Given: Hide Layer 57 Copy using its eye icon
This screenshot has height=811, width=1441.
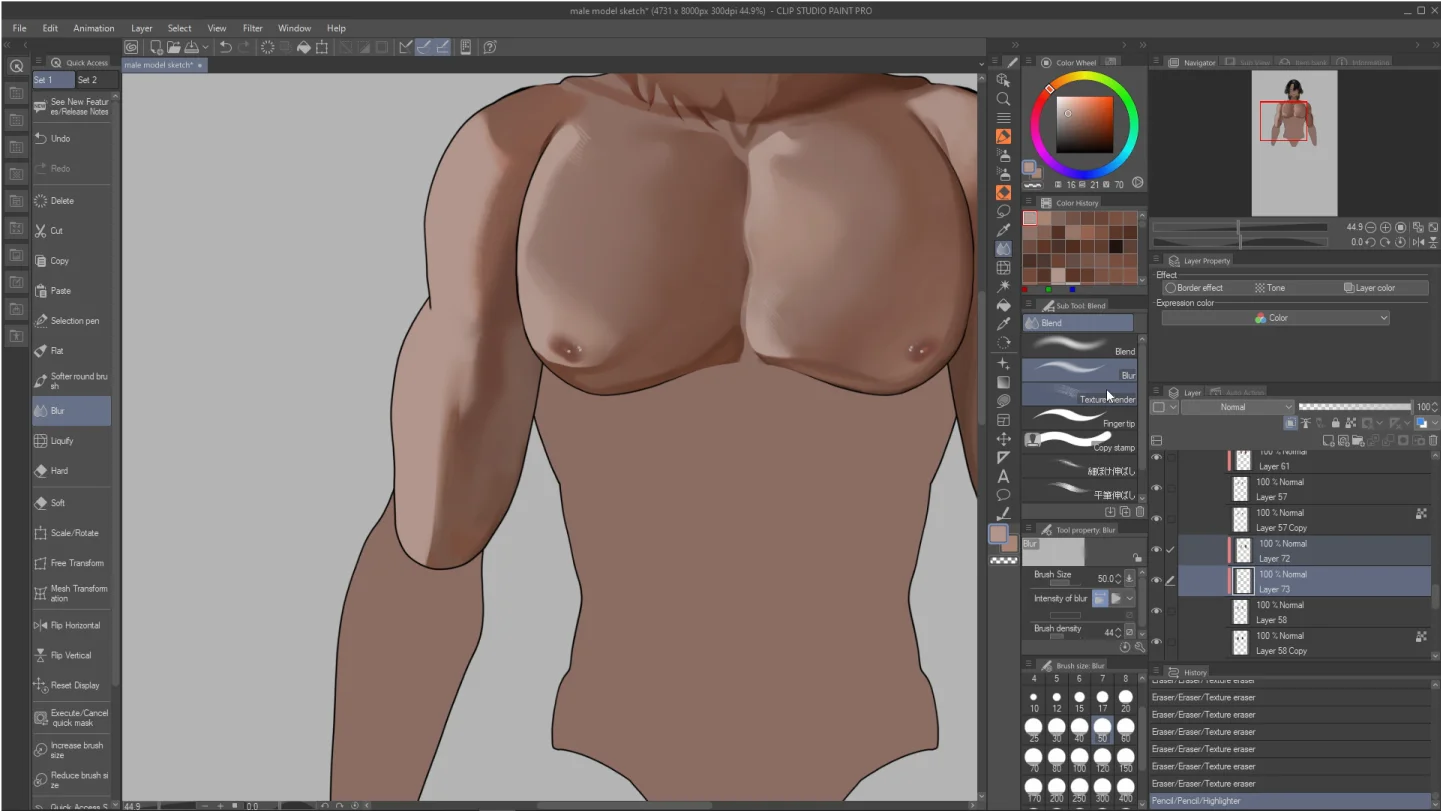Looking at the screenshot, I should (1157, 519).
